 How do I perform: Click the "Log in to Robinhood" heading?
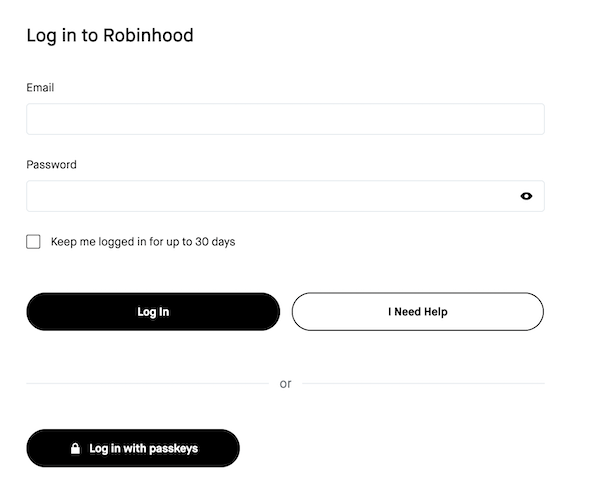[110, 36]
